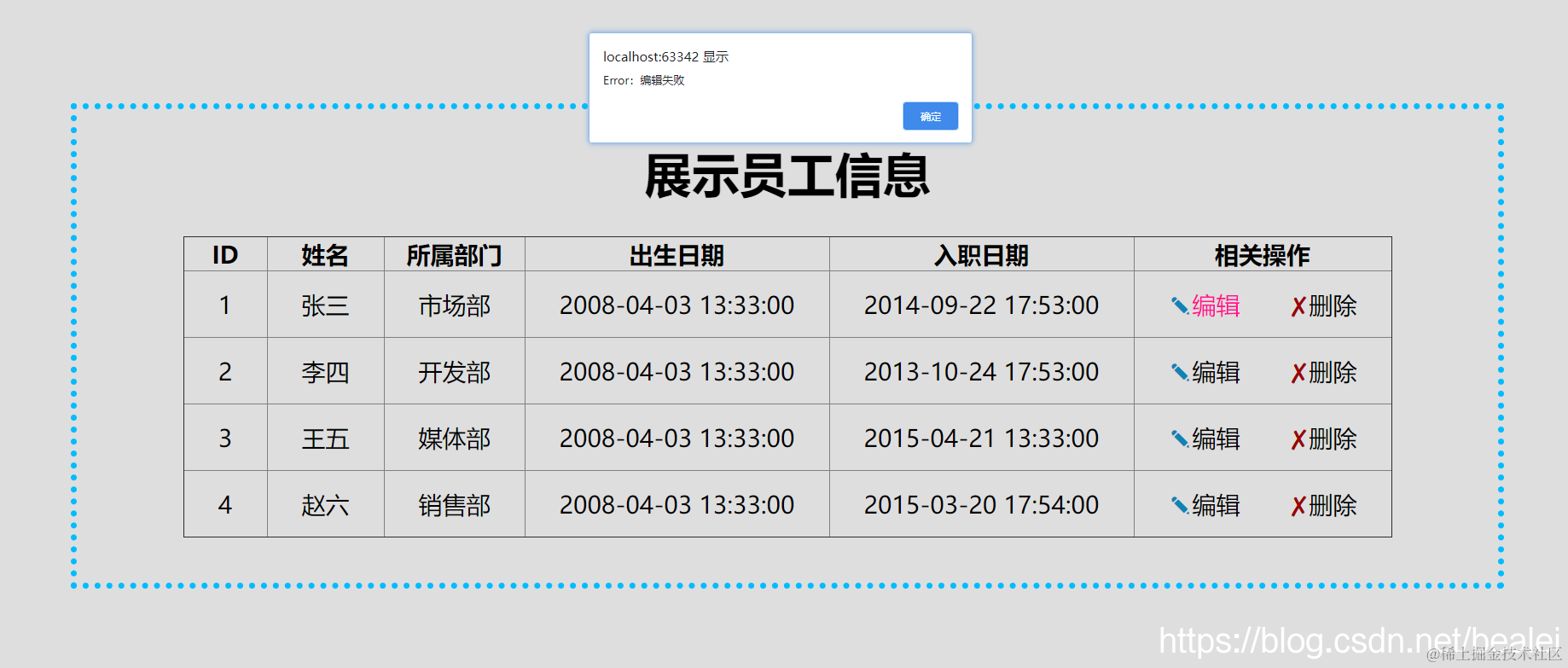Click the department cell 开发部
This screenshot has width=1568, height=668.
pos(454,372)
